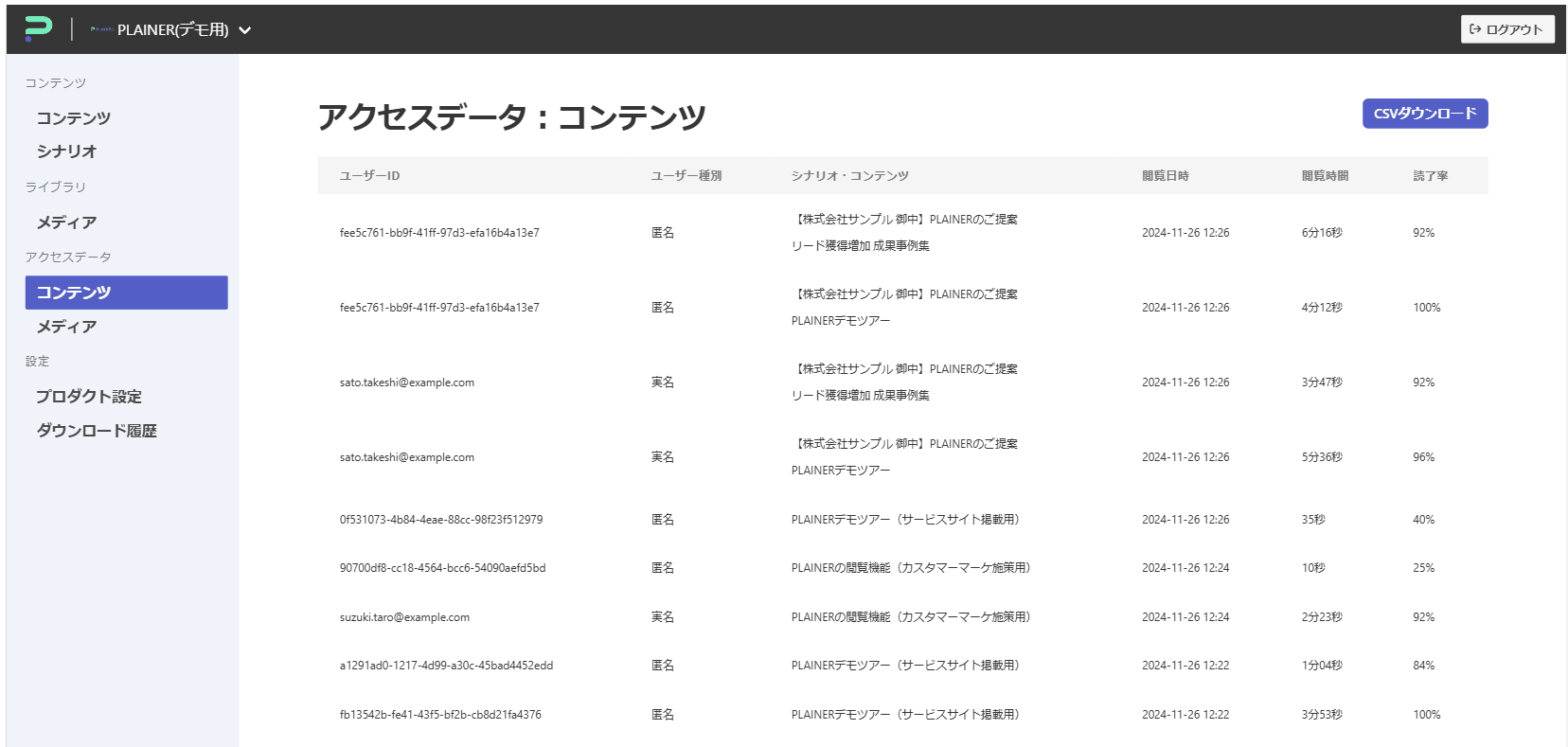The height and width of the screenshot is (747, 1568).
Task: Open ダウンロード履歴 page
Action: 97,431
